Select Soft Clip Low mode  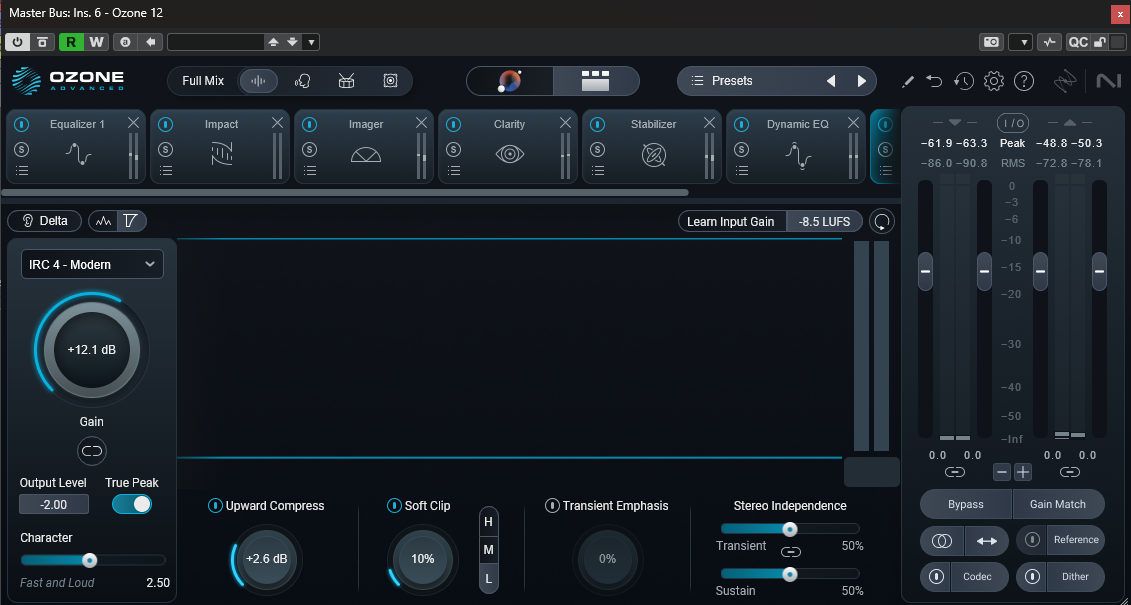[488, 578]
